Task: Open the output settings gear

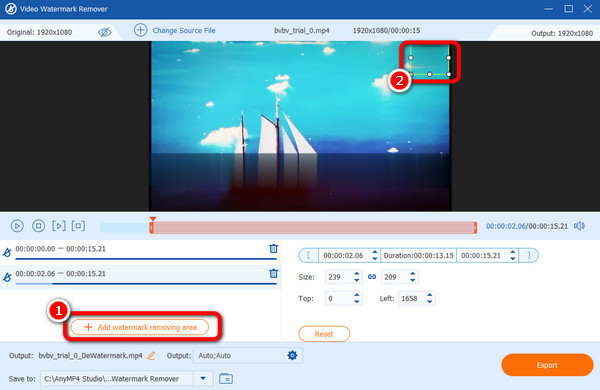Action: click(x=292, y=355)
